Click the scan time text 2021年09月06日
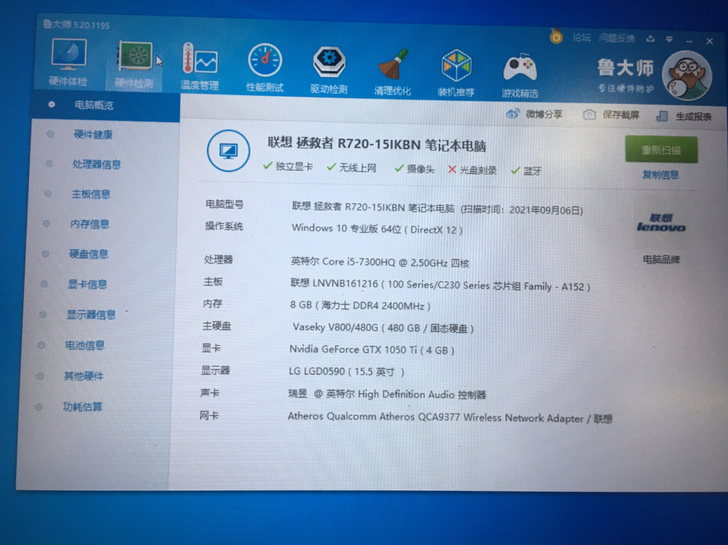The image size is (728, 545). (x=546, y=210)
